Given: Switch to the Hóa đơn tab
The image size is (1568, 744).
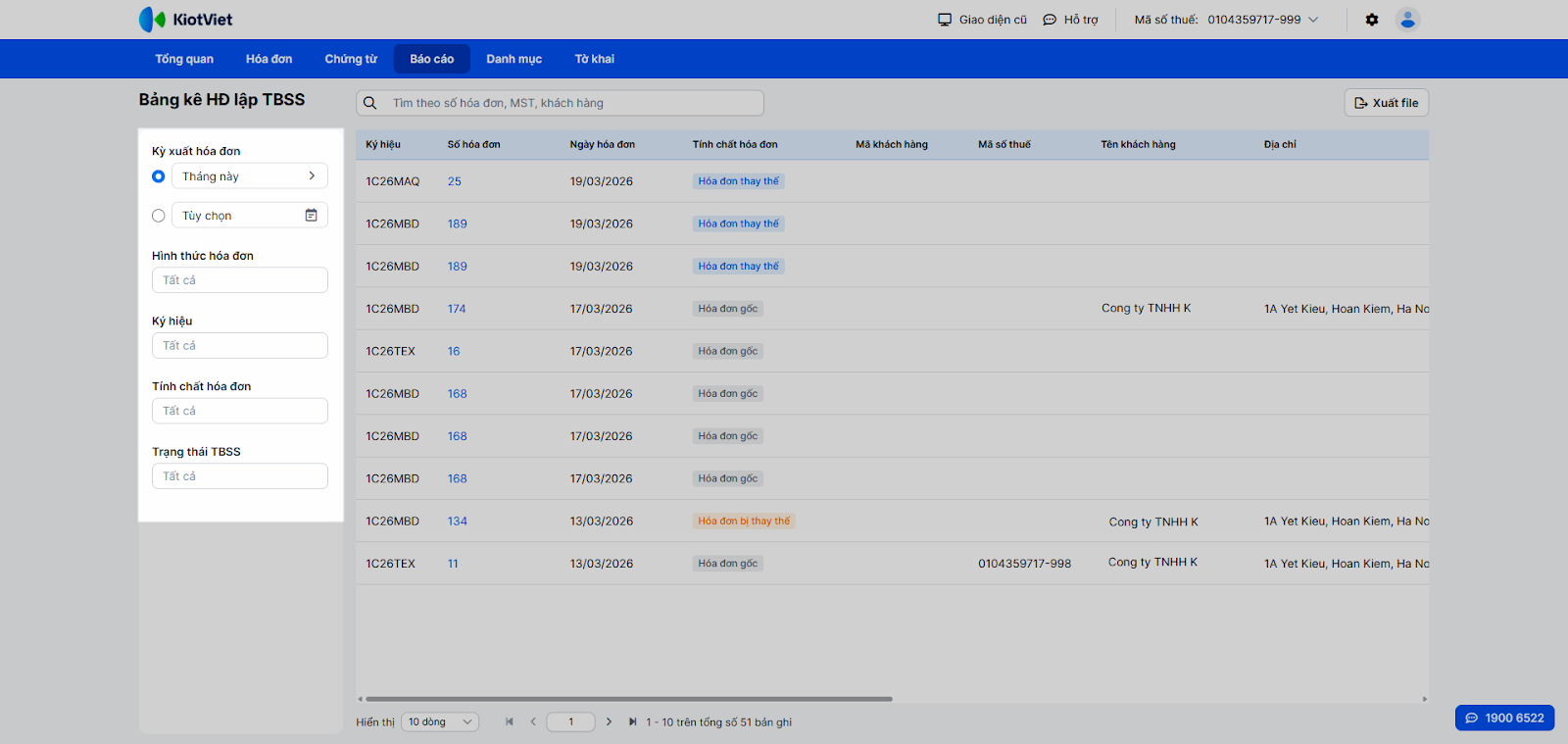Looking at the screenshot, I should click(269, 59).
